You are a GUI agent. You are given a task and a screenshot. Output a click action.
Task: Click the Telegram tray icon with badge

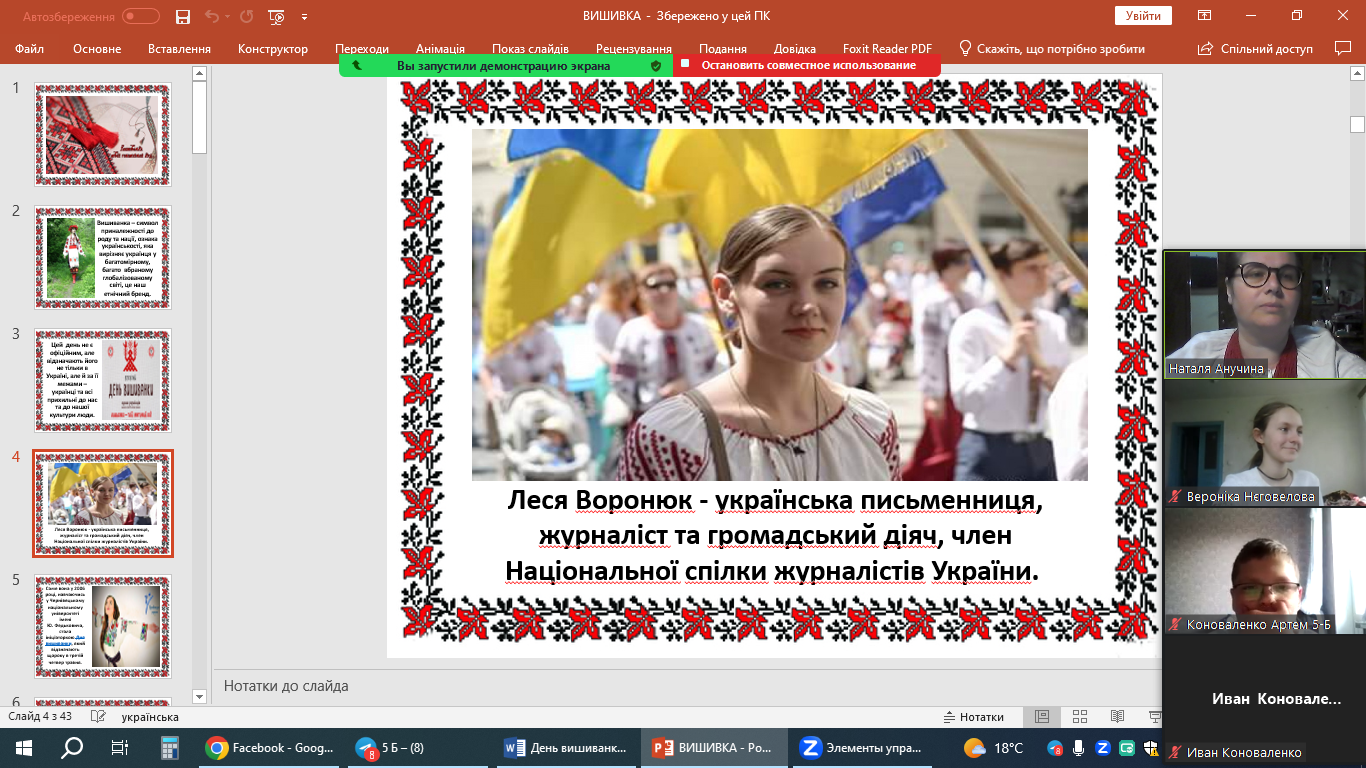(x=1056, y=748)
